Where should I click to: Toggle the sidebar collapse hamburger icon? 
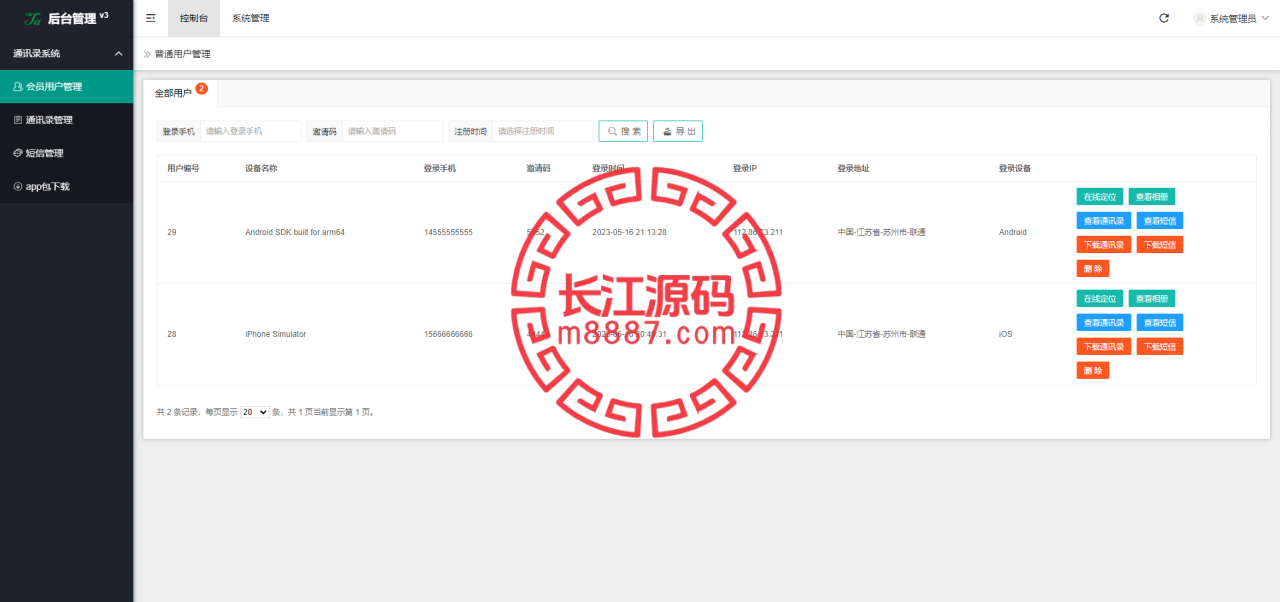(150, 18)
